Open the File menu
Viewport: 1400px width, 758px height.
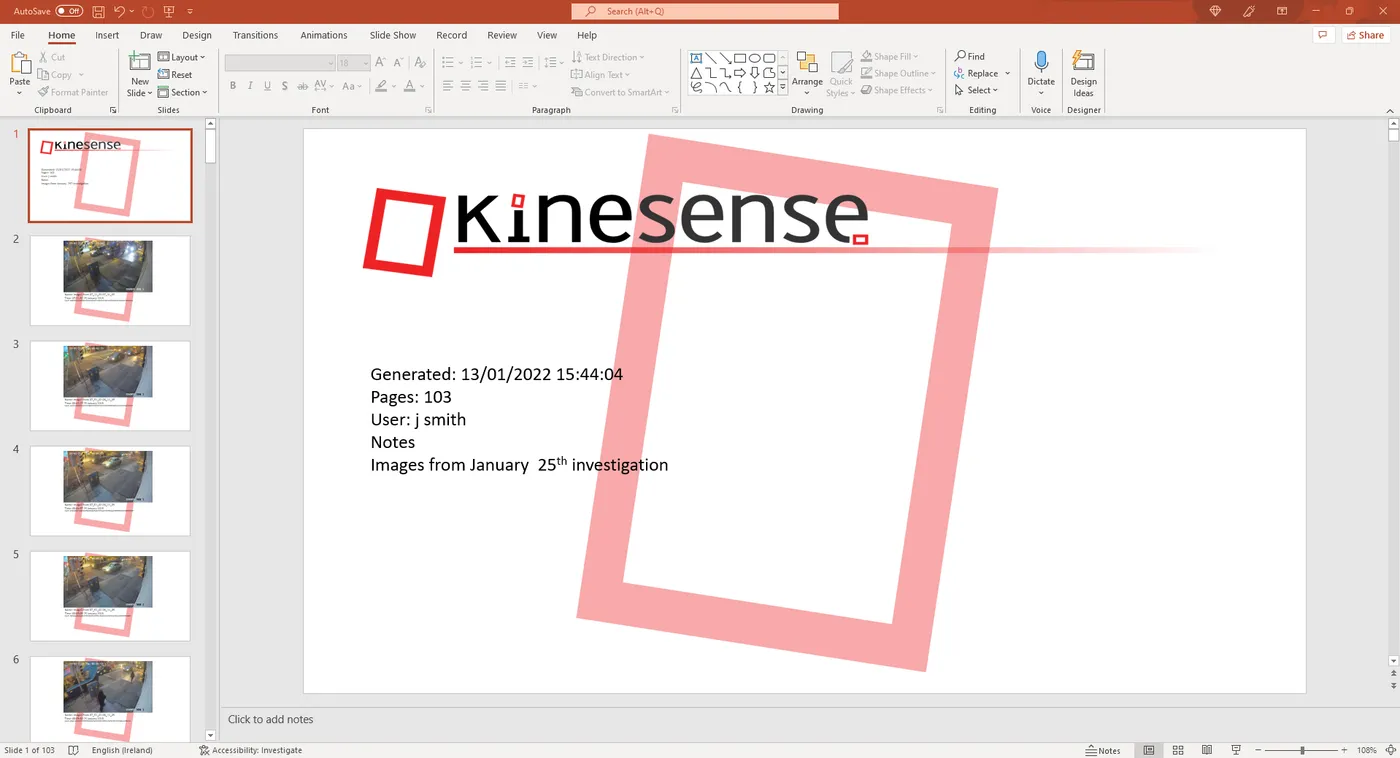(x=18, y=35)
